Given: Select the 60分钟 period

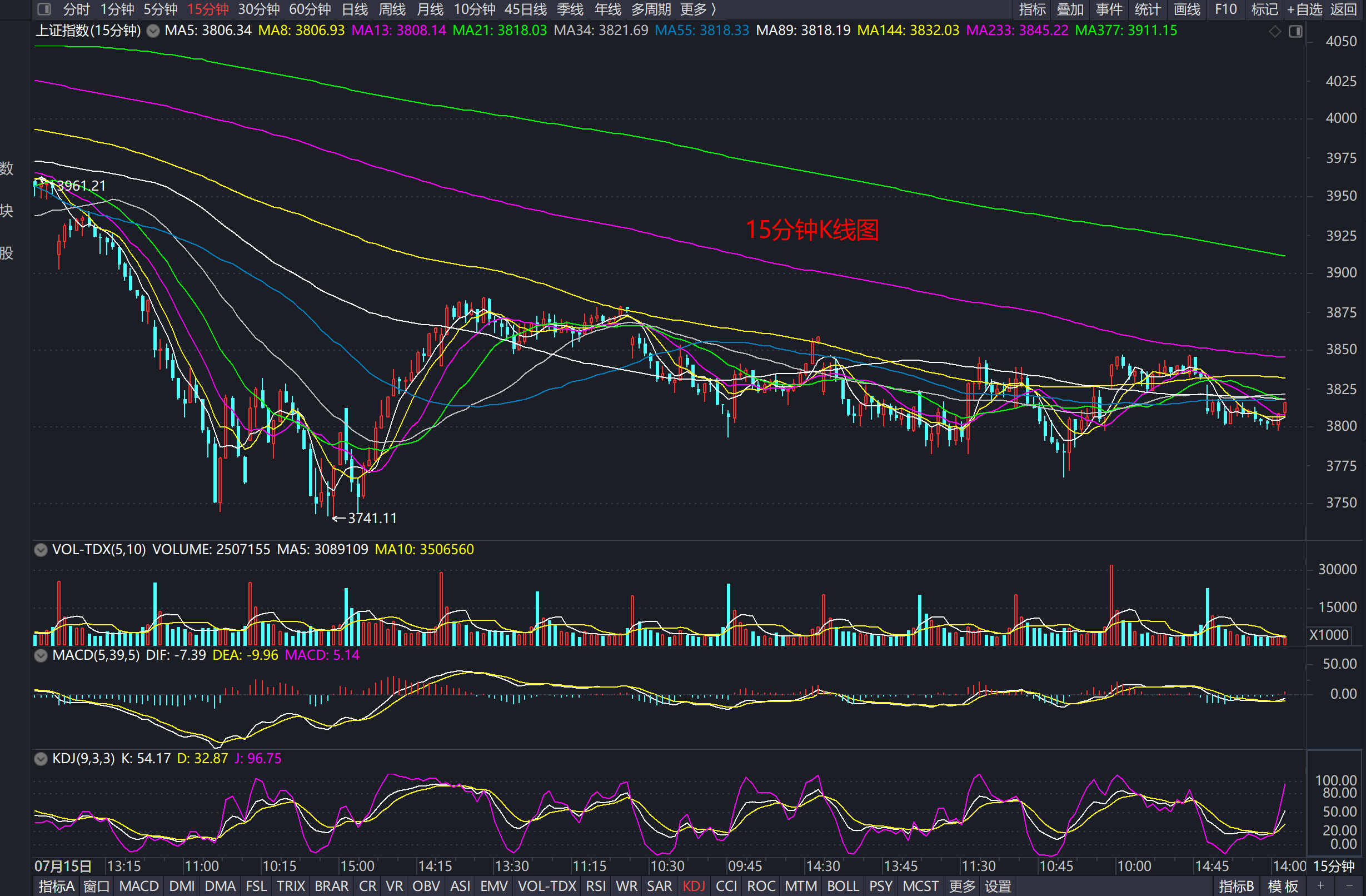Looking at the screenshot, I should click(x=310, y=9).
